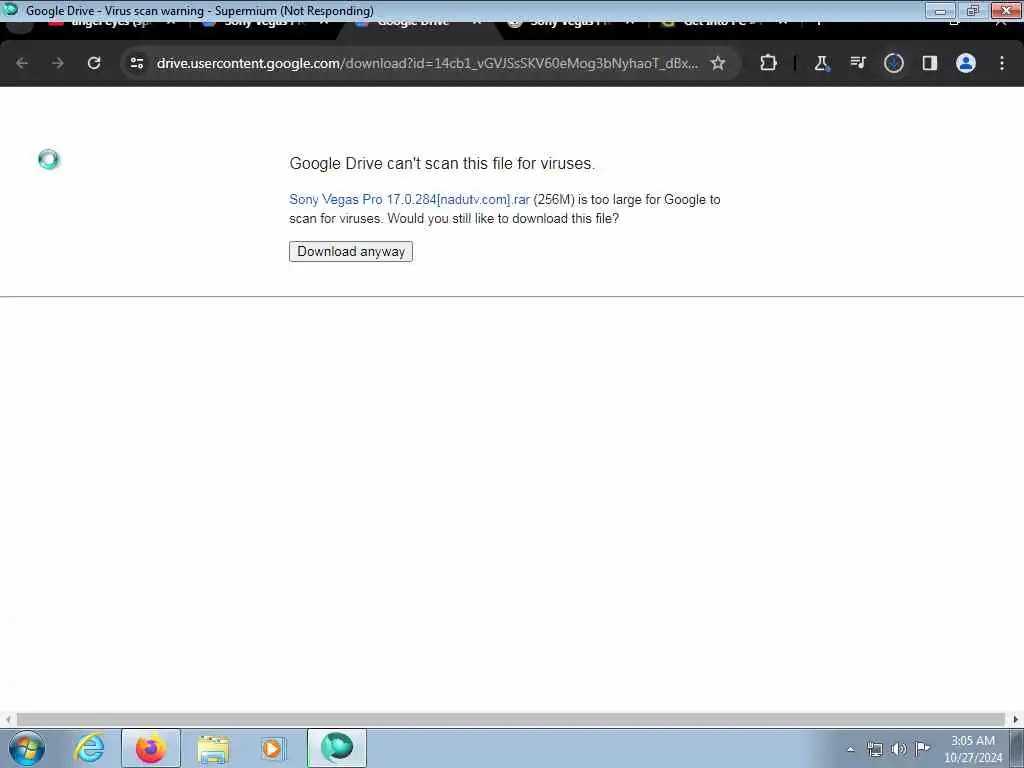Go forward to the next page
Screen dimensions: 1024x768
click(57, 63)
